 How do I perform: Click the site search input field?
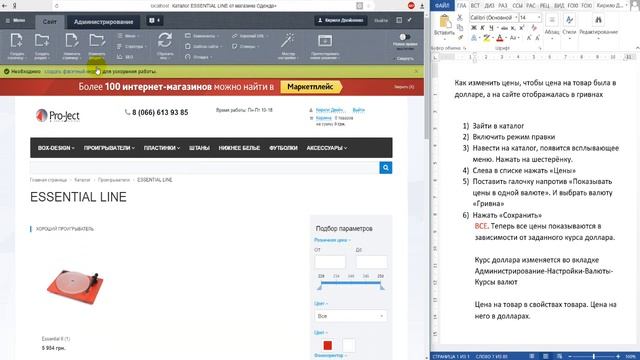click(x=204, y=168)
